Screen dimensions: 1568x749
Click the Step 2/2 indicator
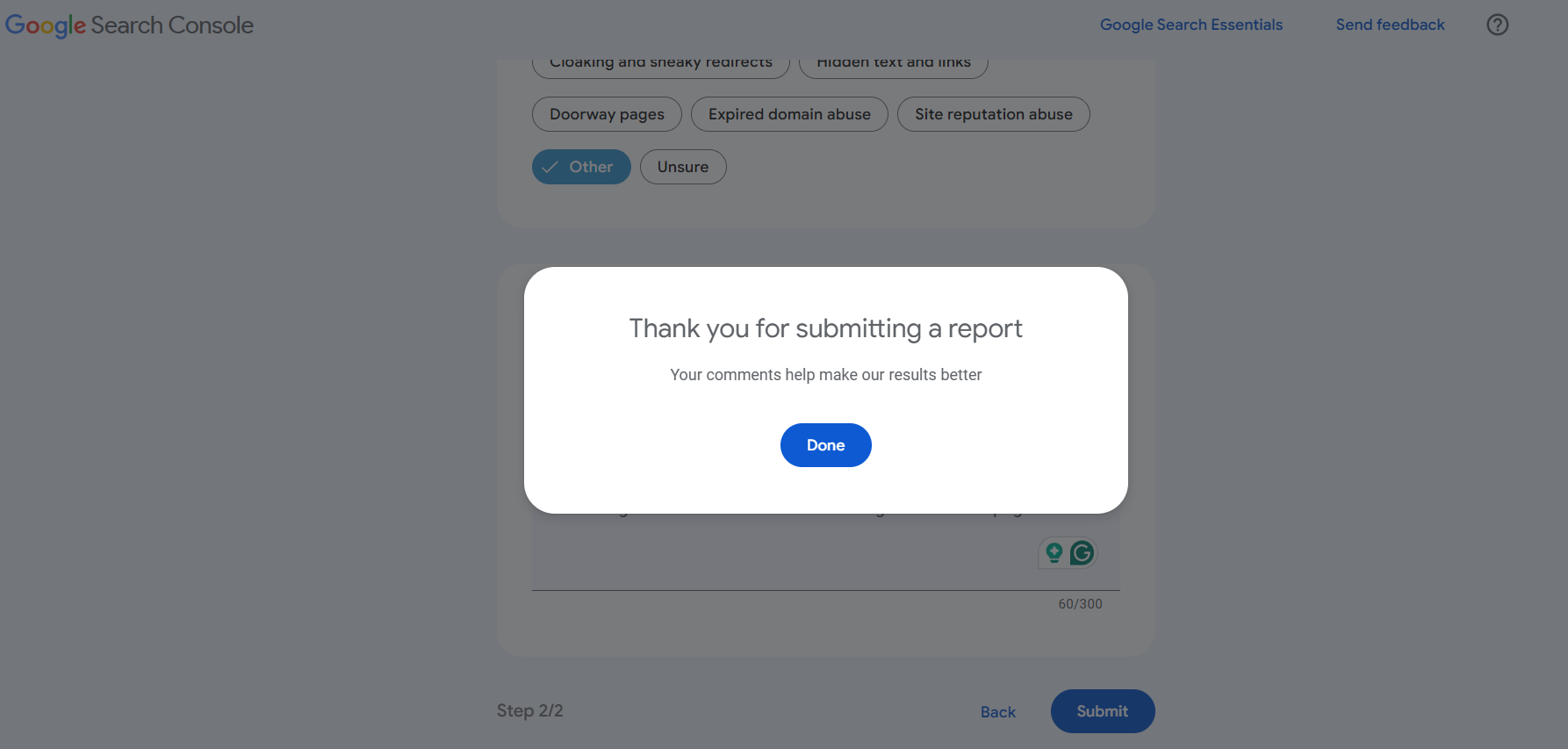(x=530, y=710)
